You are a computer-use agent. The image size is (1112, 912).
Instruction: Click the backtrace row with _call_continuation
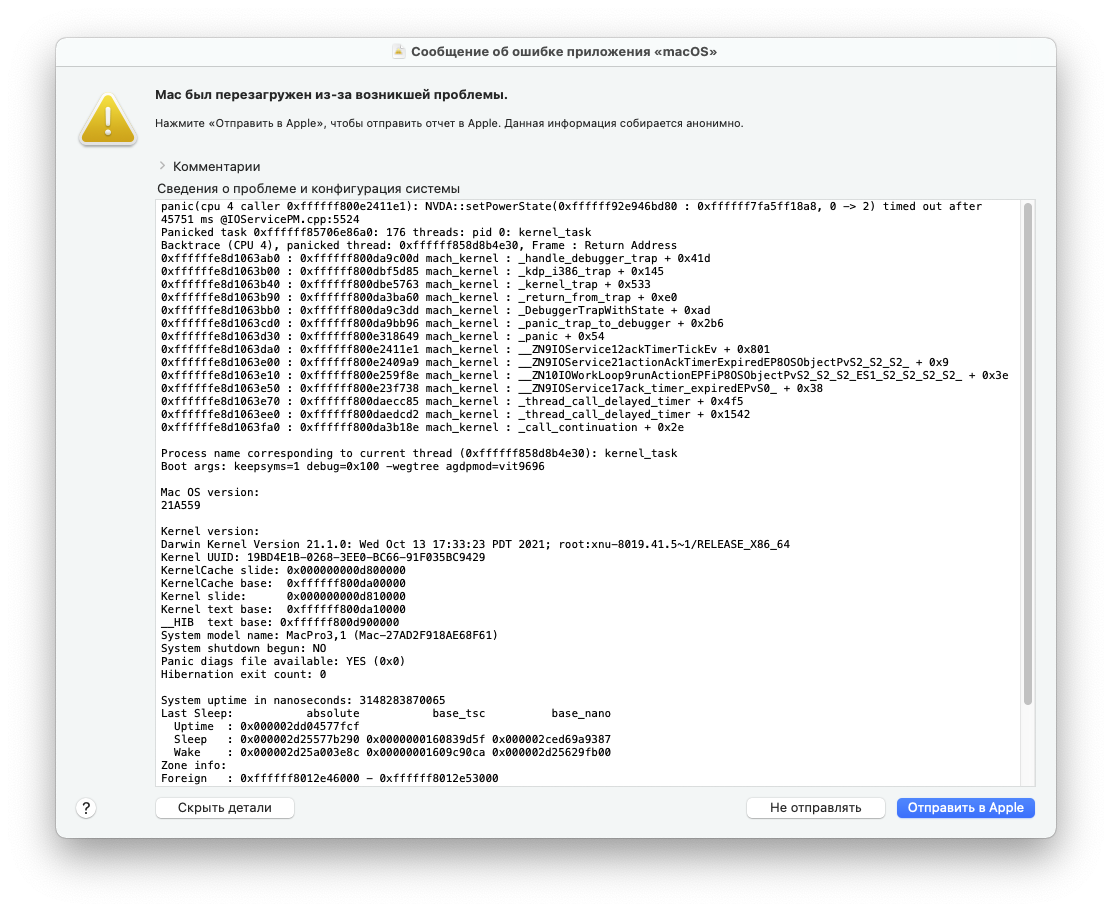tap(422, 427)
